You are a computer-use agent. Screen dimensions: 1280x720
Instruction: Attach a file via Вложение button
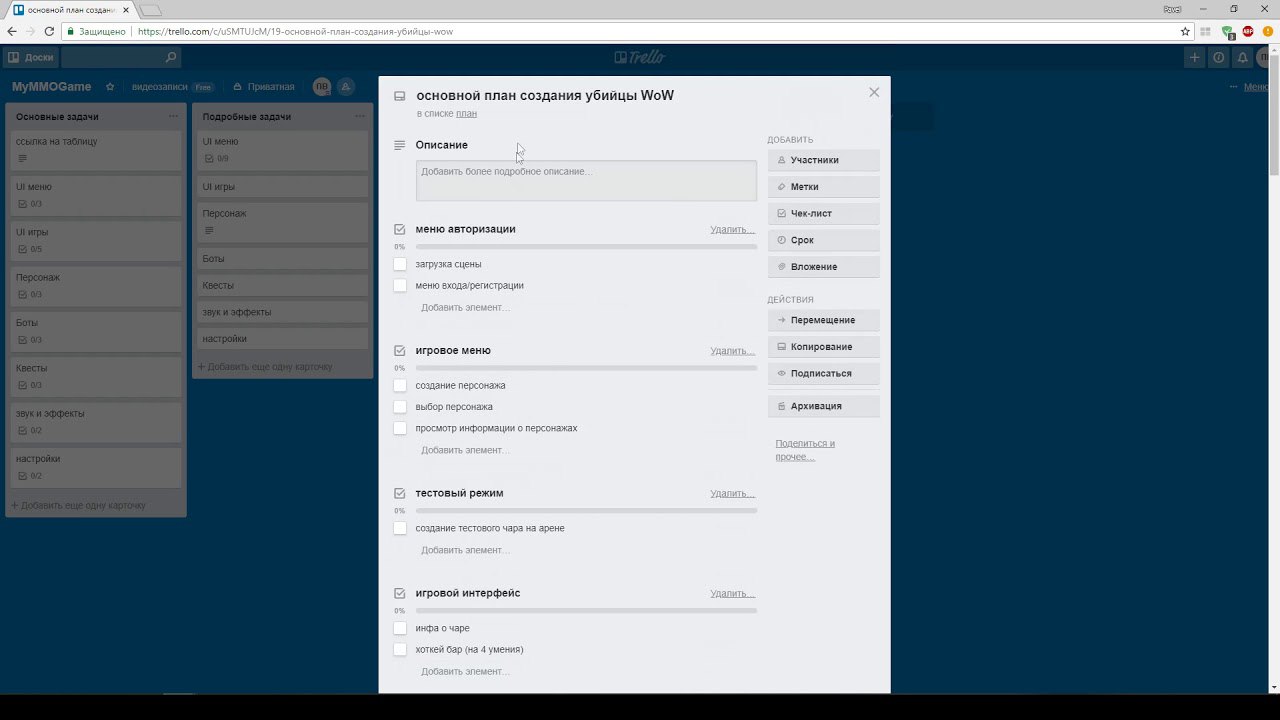(x=824, y=267)
